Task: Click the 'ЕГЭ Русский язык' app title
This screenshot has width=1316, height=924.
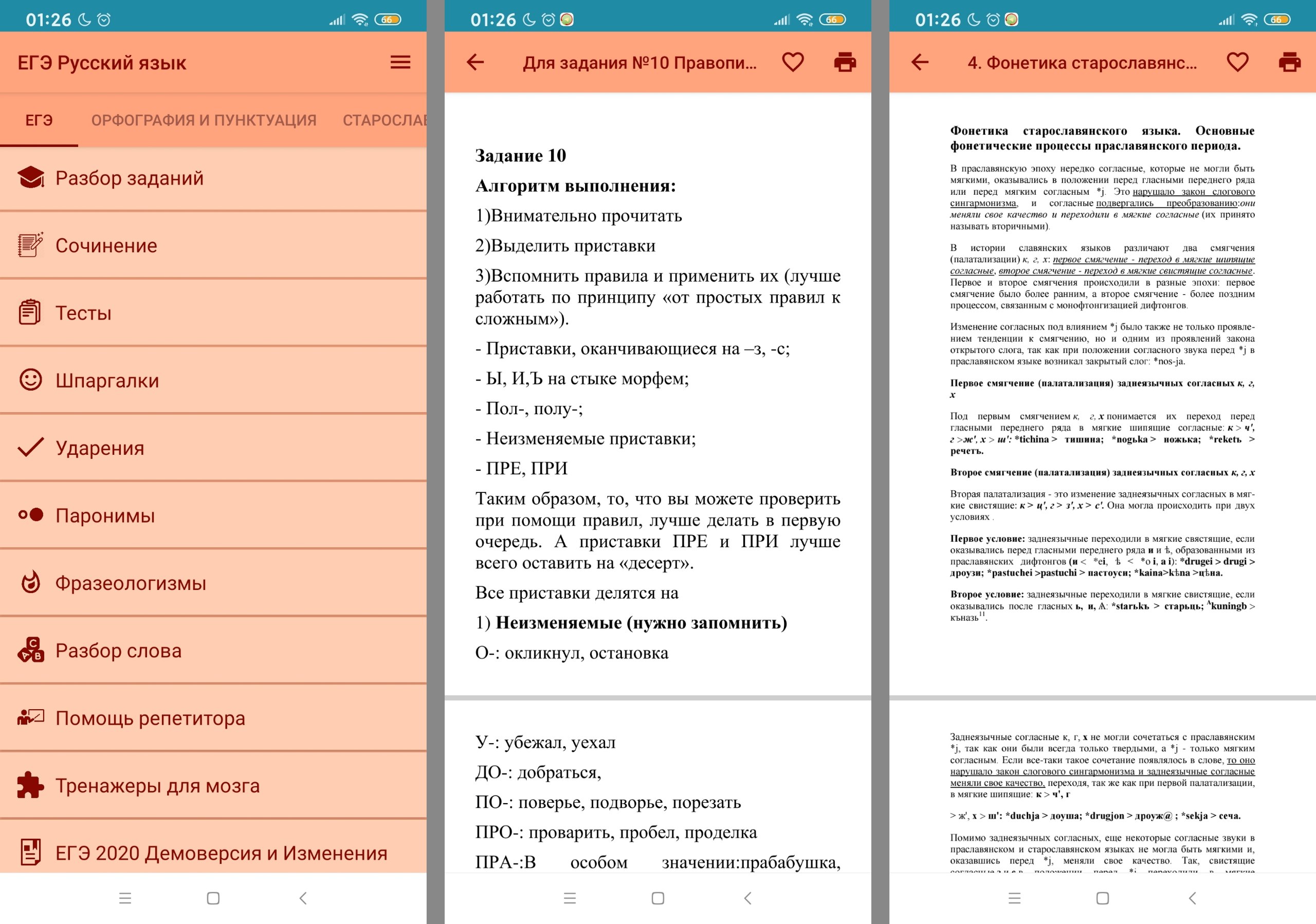Action: (102, 63)
